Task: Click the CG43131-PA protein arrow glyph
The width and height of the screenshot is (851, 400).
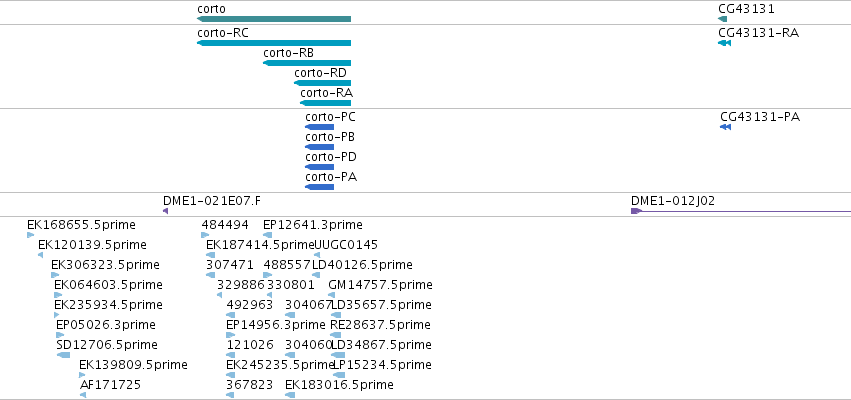Action: pos(726,127)
